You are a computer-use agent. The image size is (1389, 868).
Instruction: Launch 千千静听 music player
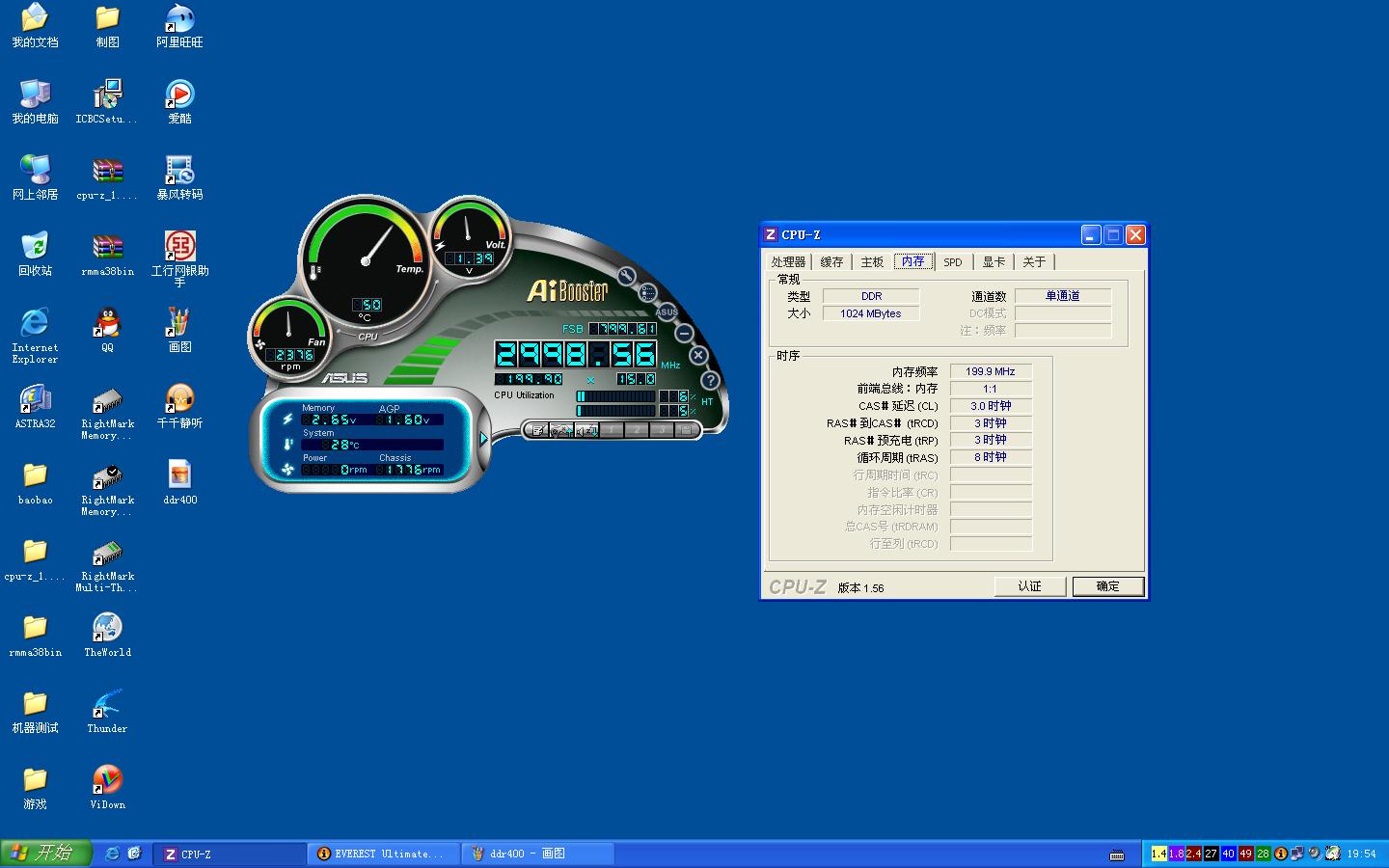click(179, 407)
